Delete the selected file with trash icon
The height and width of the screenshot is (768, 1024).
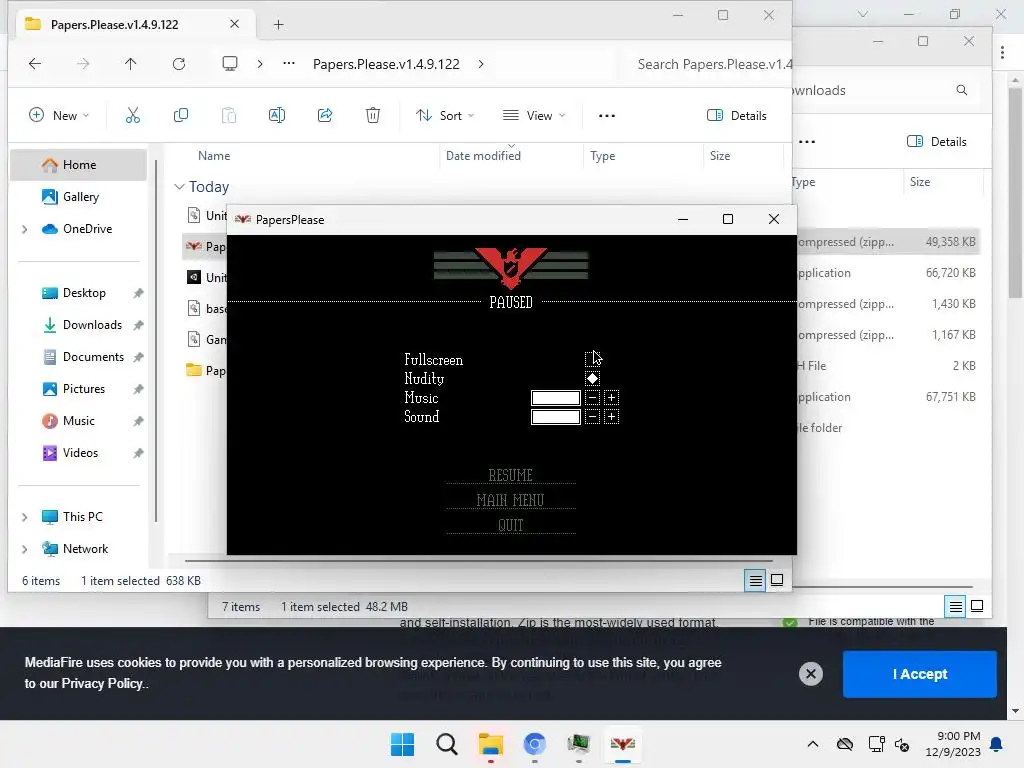pos(373,116)
